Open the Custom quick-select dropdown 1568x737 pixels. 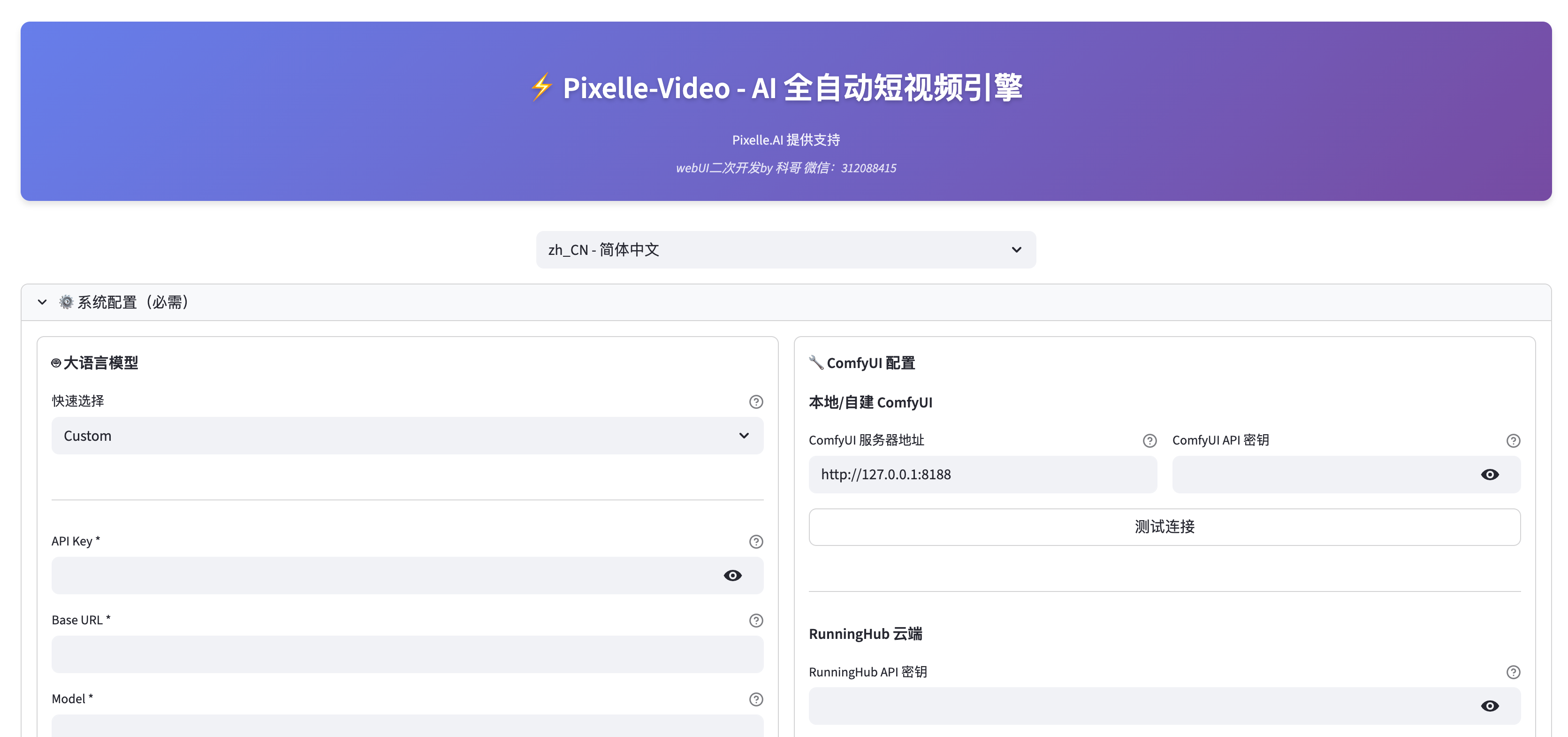[x=407, y=436]
